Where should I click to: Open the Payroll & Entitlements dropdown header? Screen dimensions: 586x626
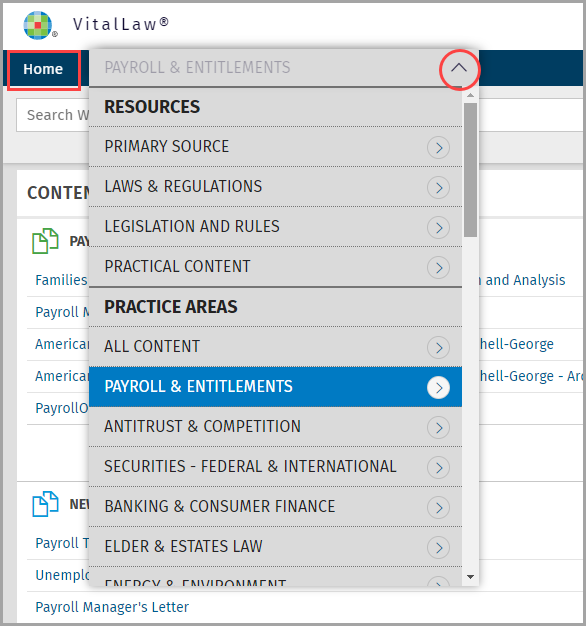coord(275,67)
